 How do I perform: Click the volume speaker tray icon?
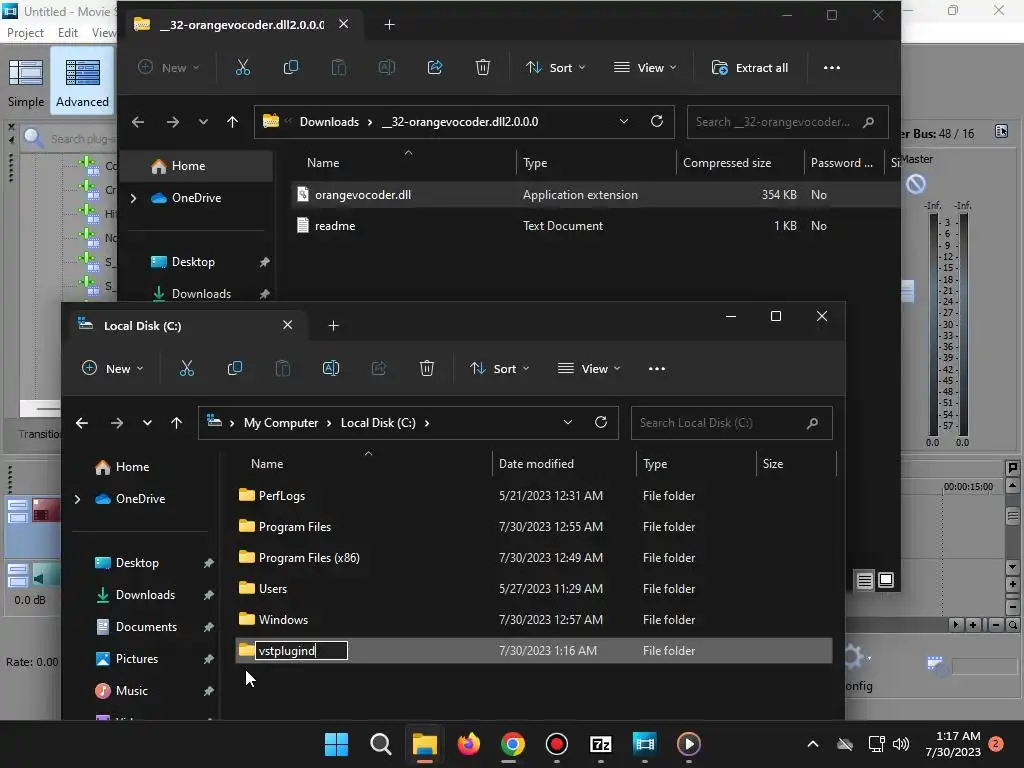901,744
